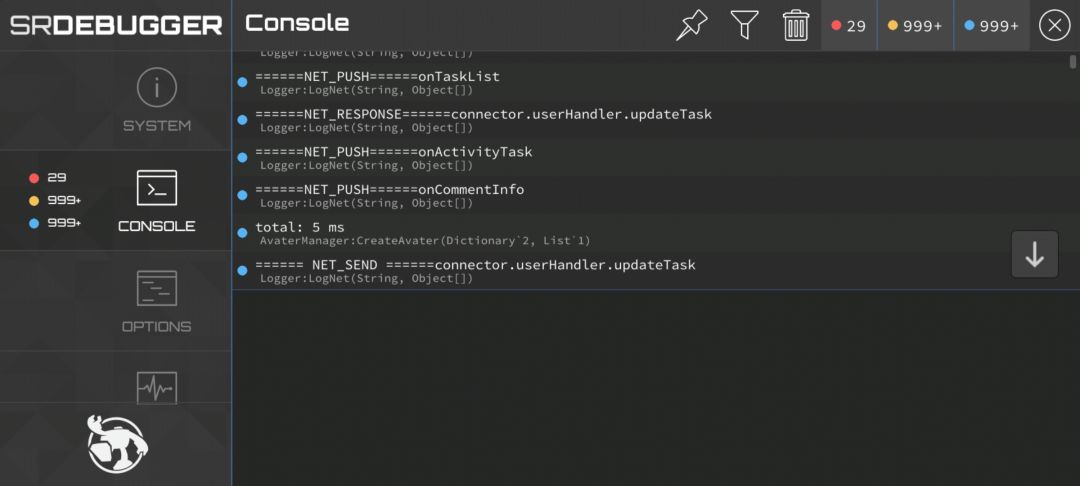Image resolution: width=1080 pixels, height=486 pixels.
Task: Open the log filter funnel icon
Action: click(x=745, y=25)
